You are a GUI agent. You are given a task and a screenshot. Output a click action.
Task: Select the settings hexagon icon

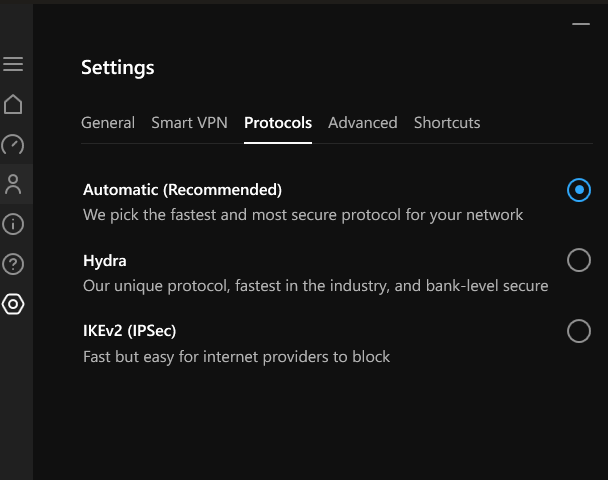coord(13,304)
